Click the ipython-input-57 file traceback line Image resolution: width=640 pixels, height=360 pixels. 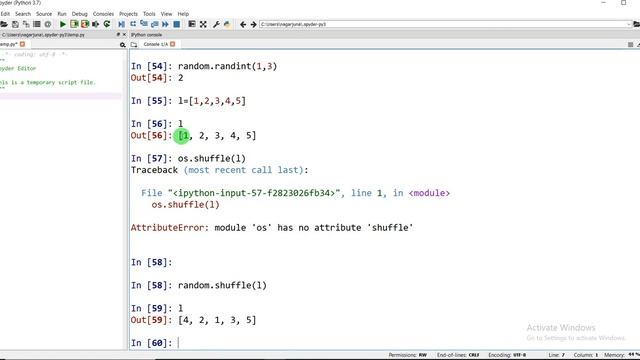coord(296,193)
